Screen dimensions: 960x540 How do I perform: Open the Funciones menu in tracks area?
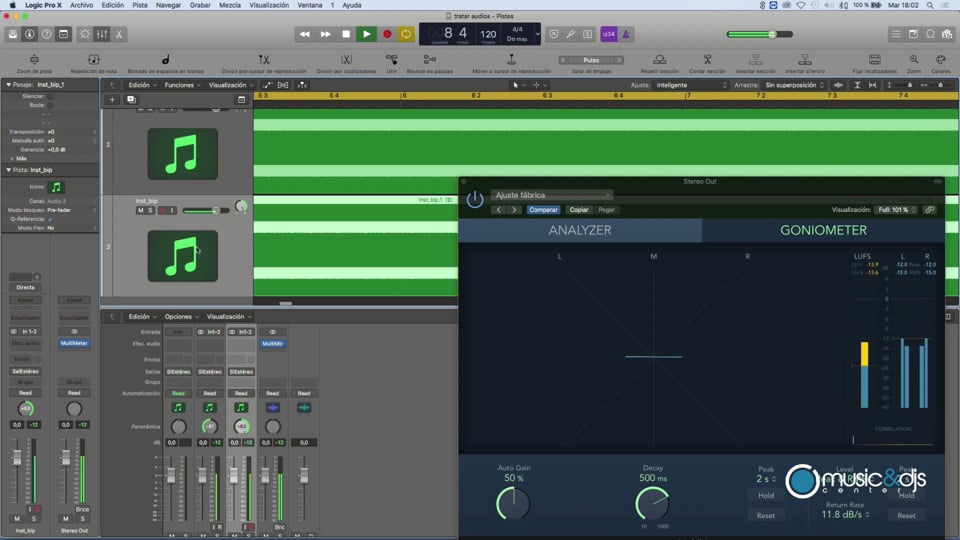(182, 85)
